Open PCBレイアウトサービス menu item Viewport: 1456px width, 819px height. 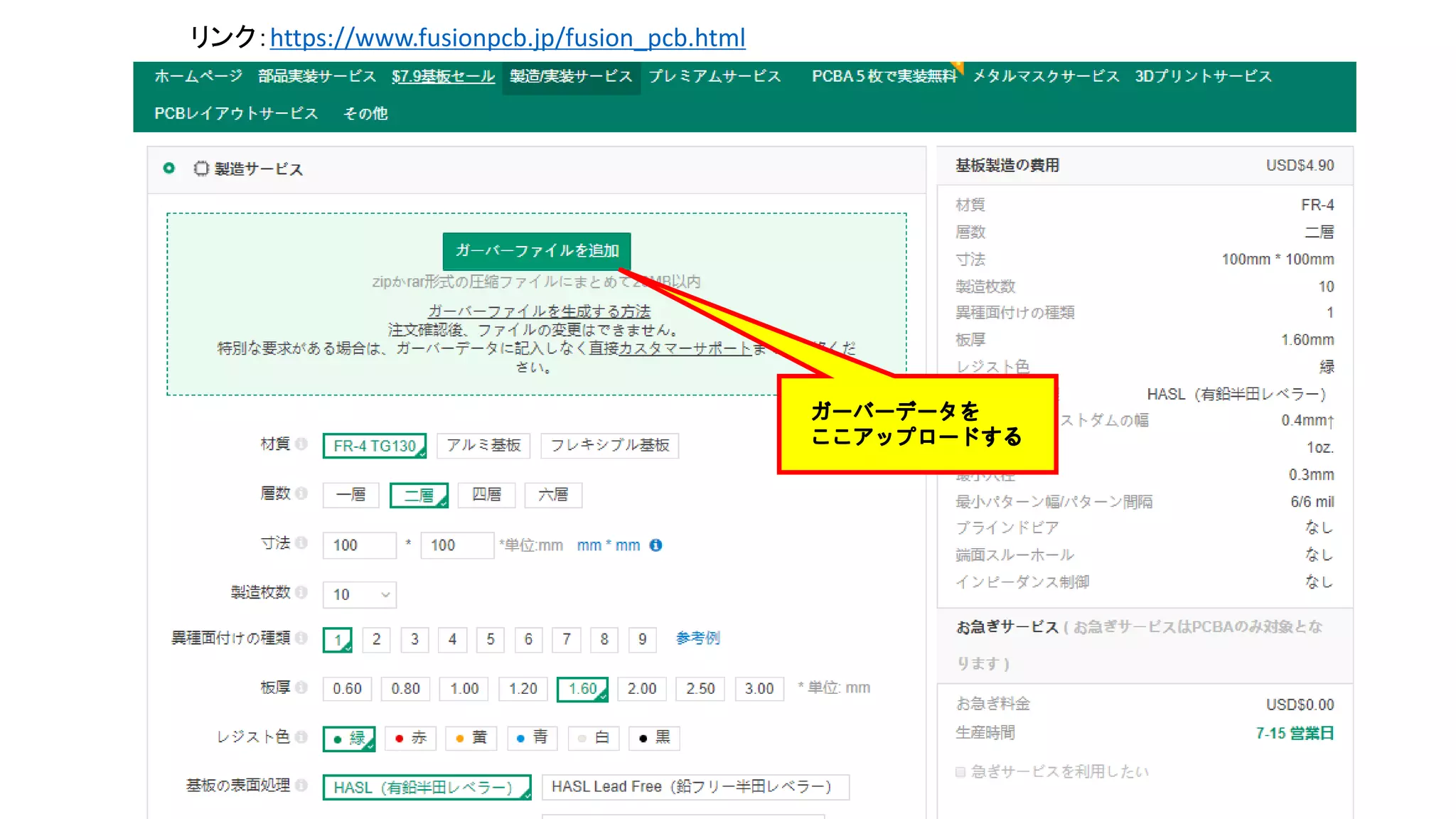click(236, 114)
